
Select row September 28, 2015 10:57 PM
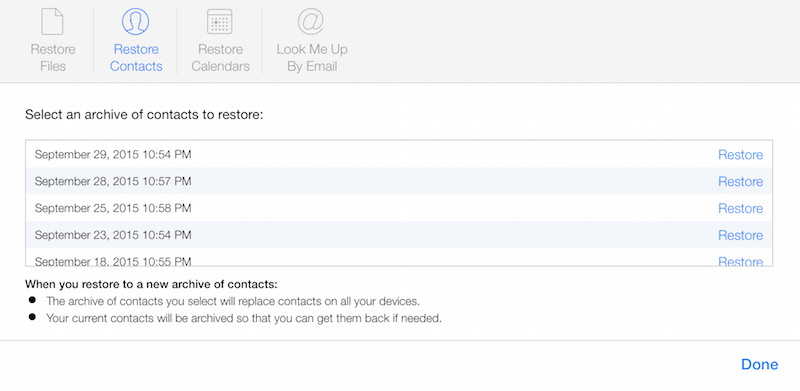click(399, 181)
